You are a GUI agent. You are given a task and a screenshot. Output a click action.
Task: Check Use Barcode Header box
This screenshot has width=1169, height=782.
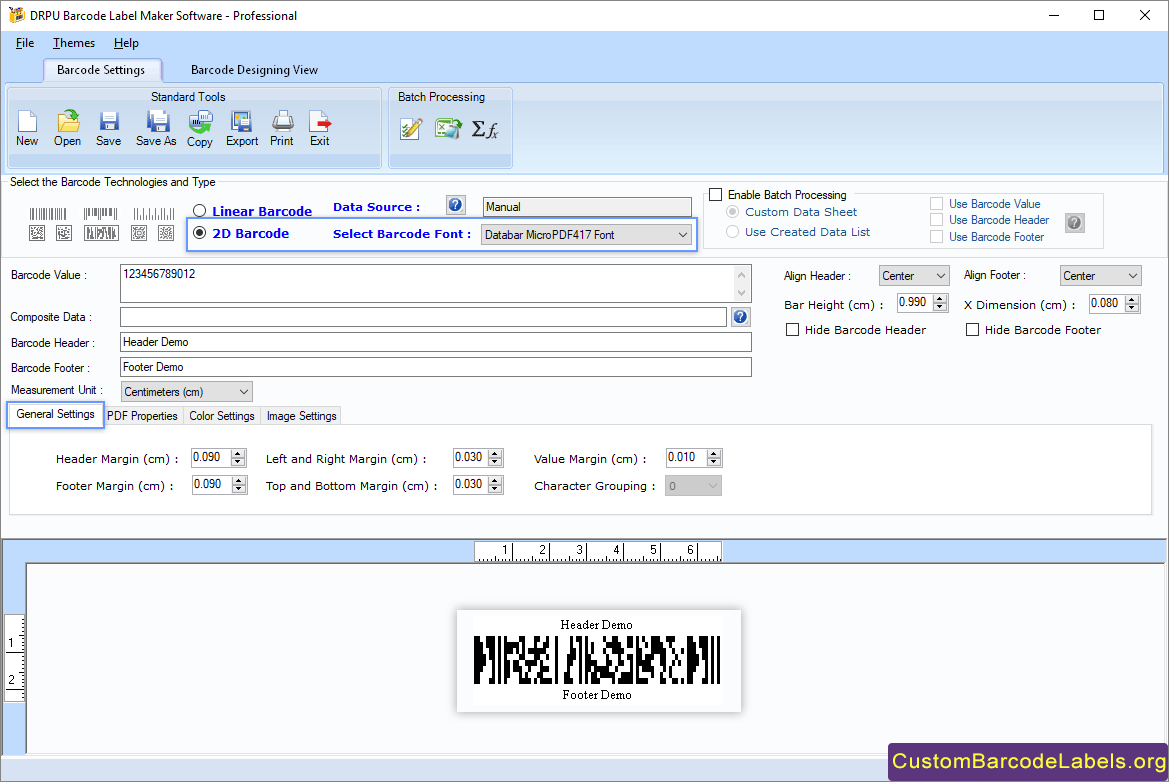tap(936, 219)
